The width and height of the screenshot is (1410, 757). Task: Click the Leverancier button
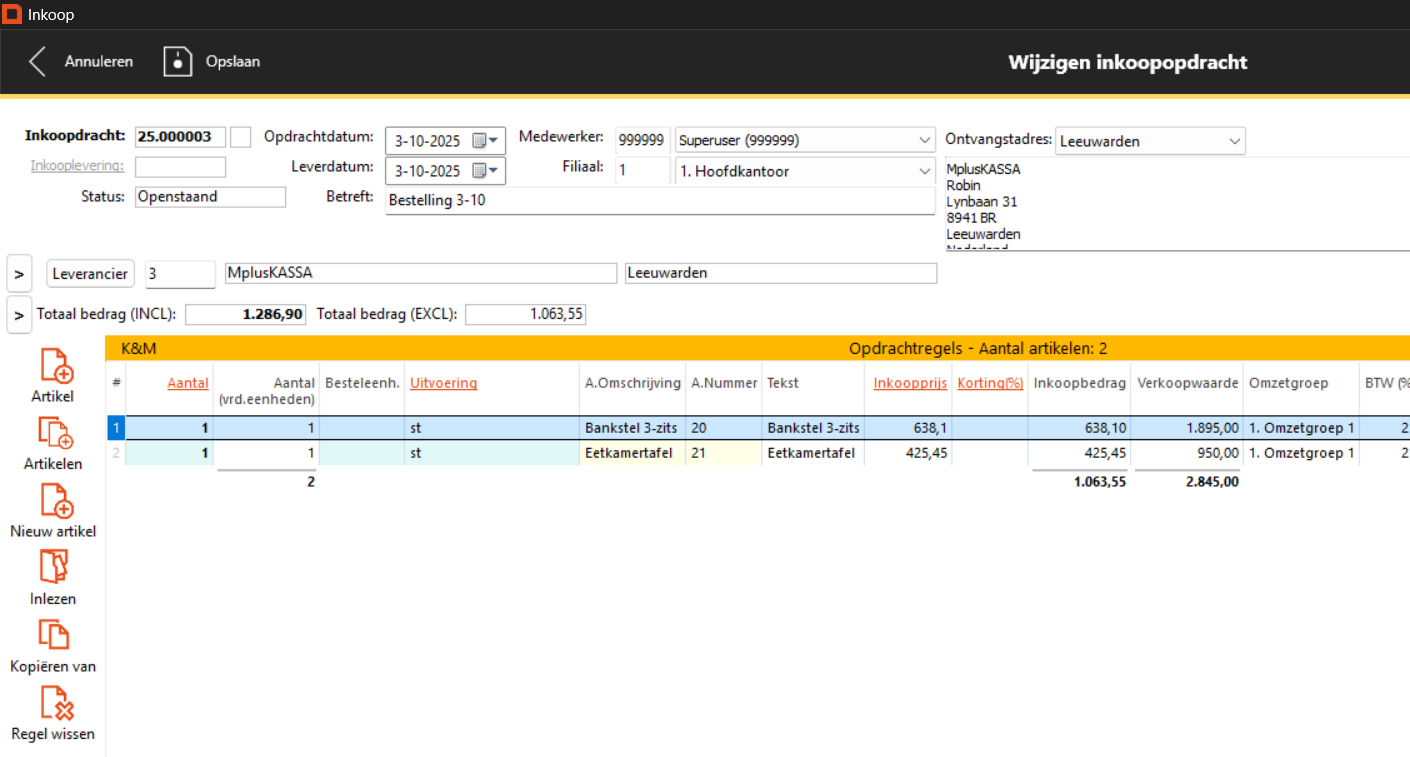pyautogui.click(x=90, y=273)
